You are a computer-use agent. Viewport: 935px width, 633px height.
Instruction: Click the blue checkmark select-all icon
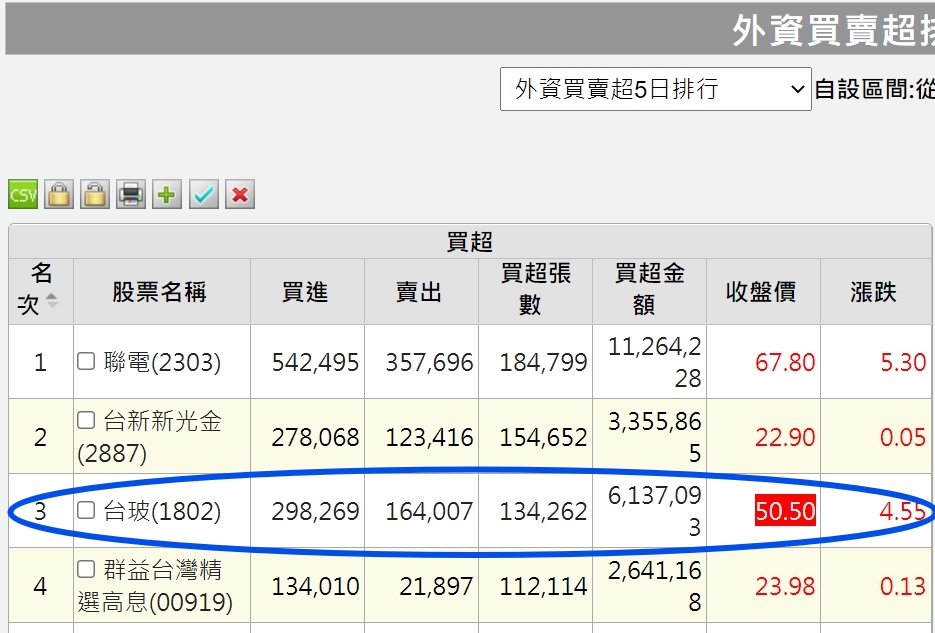coord(203,194)
